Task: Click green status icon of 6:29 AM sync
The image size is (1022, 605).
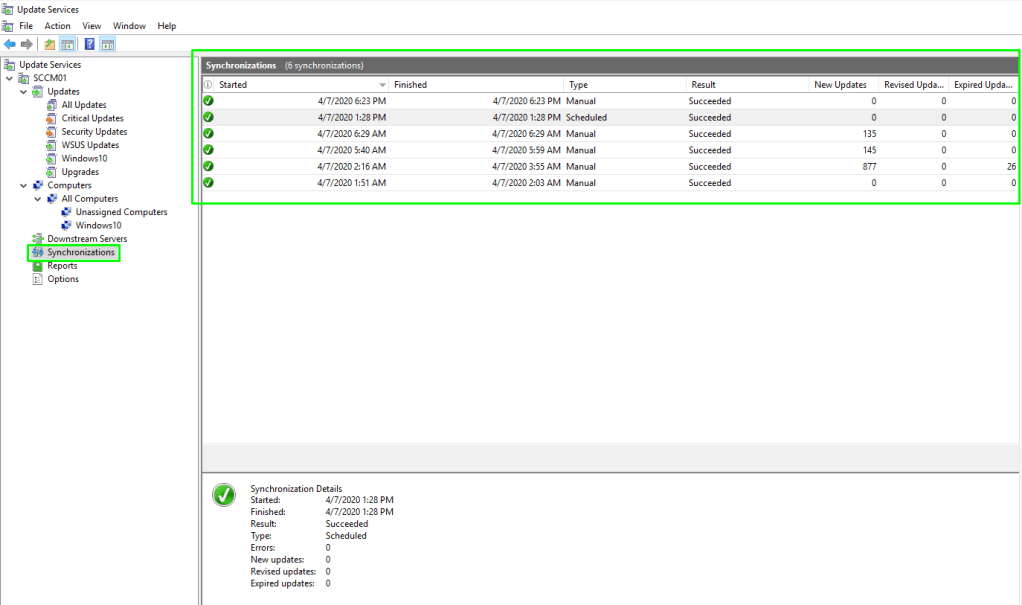Action: coord(209,134)
